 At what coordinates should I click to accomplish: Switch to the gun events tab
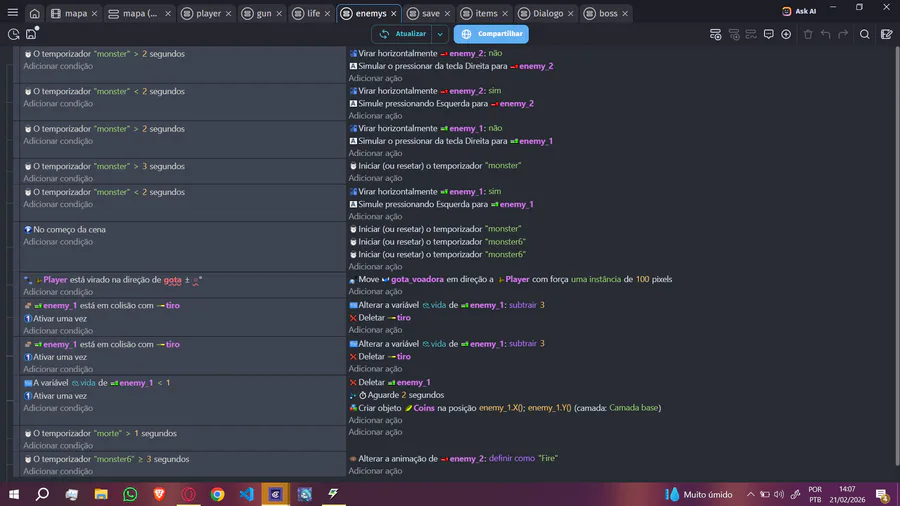263,13
